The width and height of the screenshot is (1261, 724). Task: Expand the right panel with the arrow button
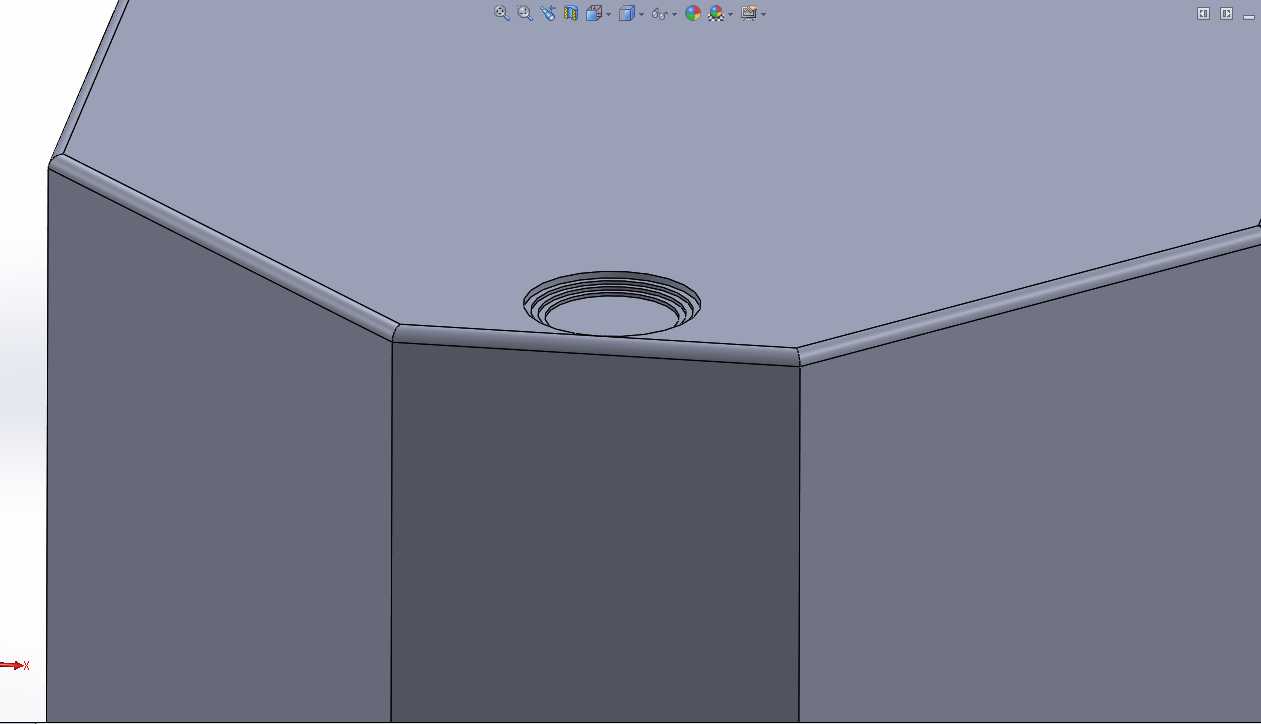[1226, 13]
